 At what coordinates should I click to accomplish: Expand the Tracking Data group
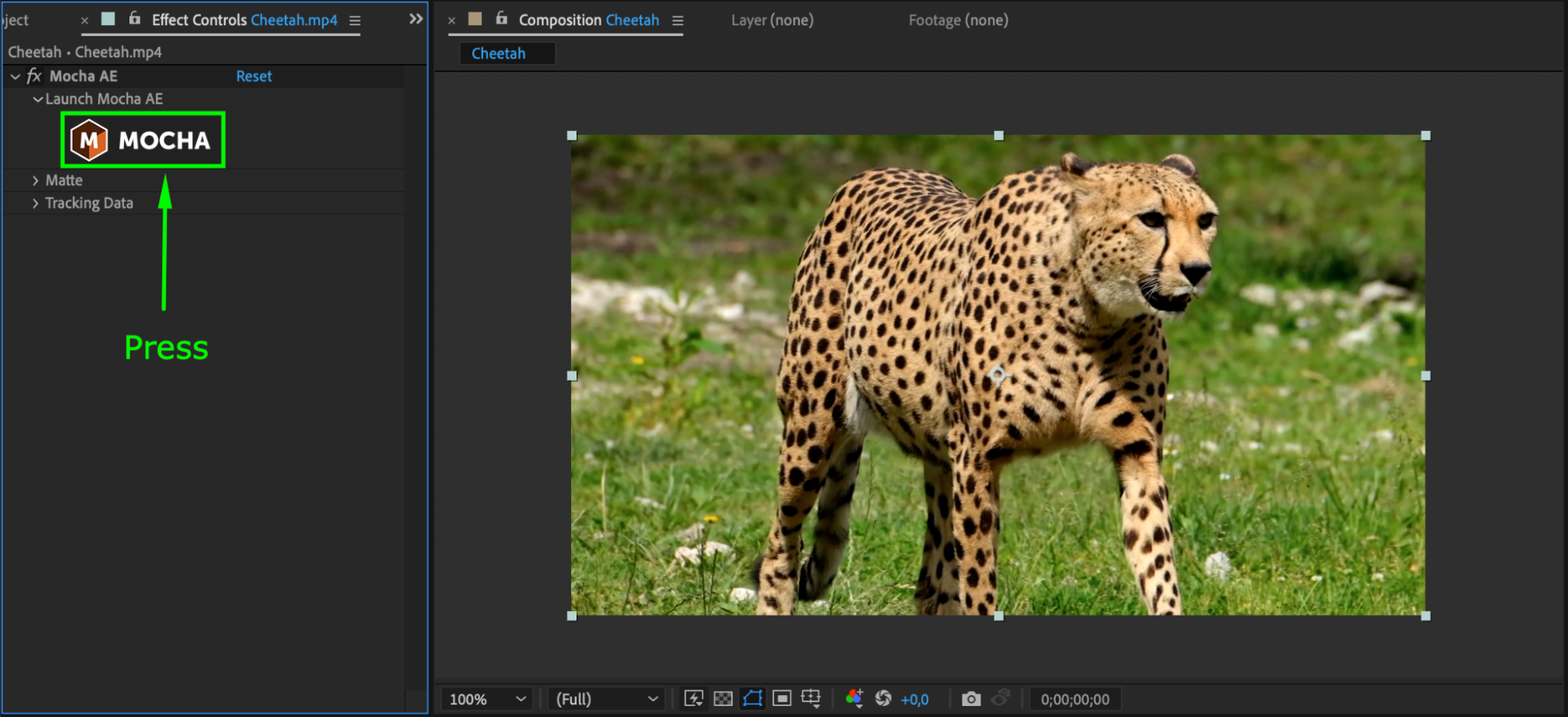35,203
